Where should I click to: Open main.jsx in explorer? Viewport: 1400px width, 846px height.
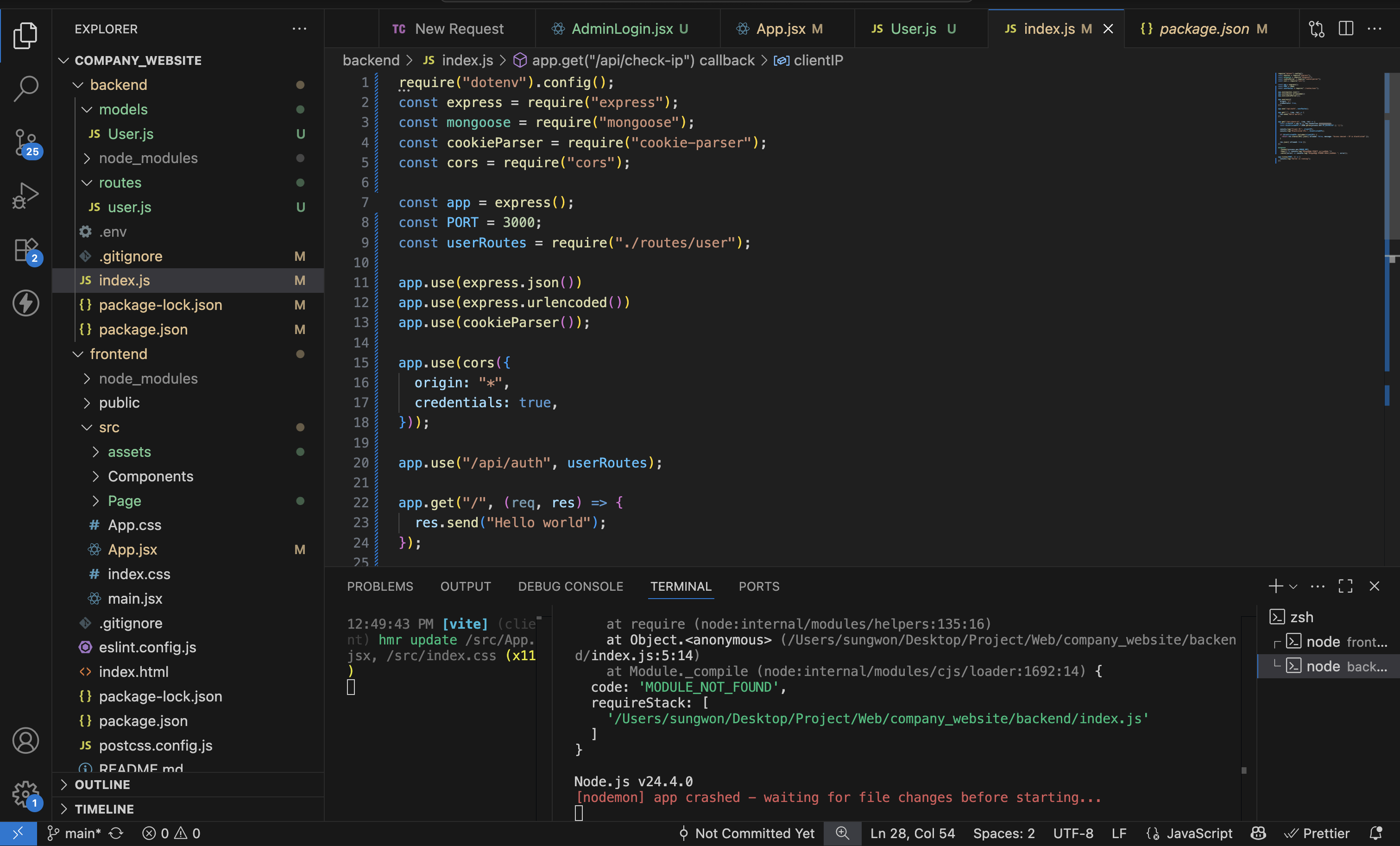[188, 598]
